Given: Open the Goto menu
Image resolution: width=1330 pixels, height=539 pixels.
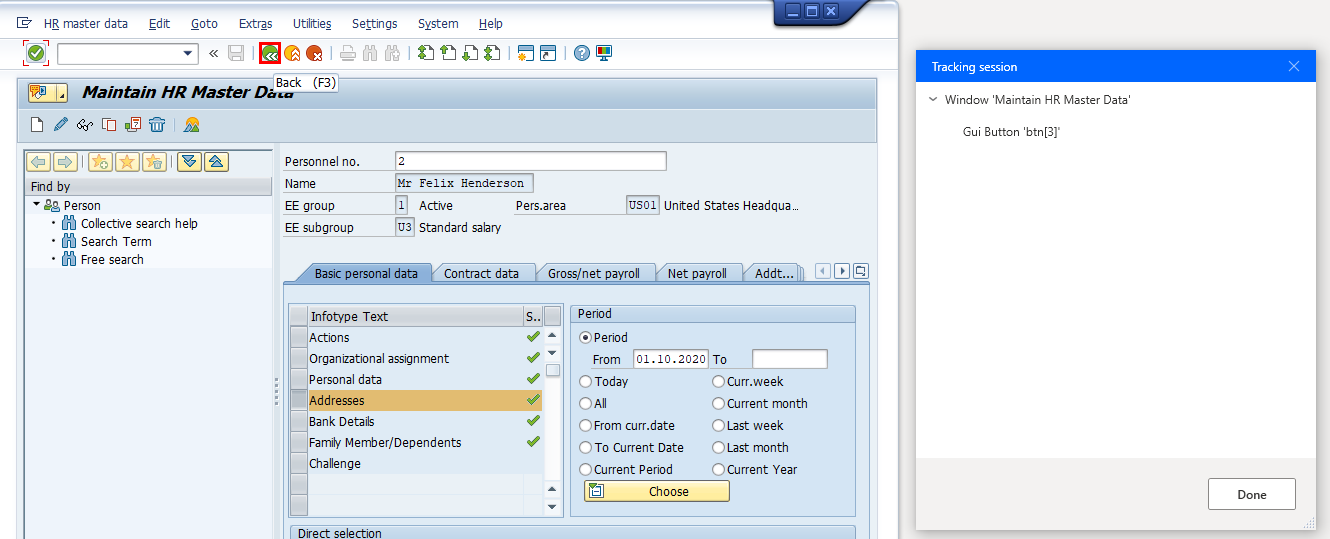Looking at the screenshot, I should pos(204,23).
